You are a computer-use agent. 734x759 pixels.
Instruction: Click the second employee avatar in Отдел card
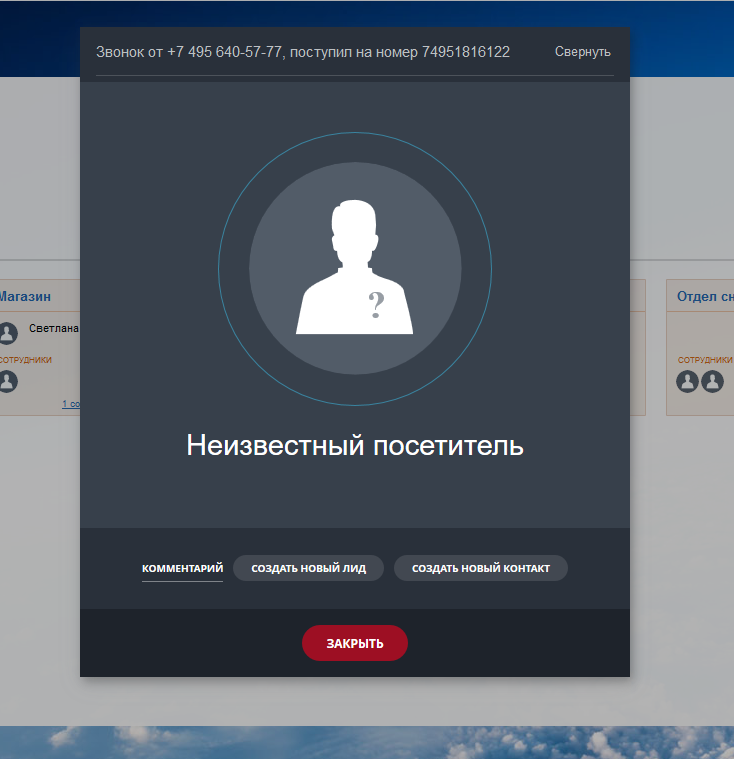click(712, 381)
